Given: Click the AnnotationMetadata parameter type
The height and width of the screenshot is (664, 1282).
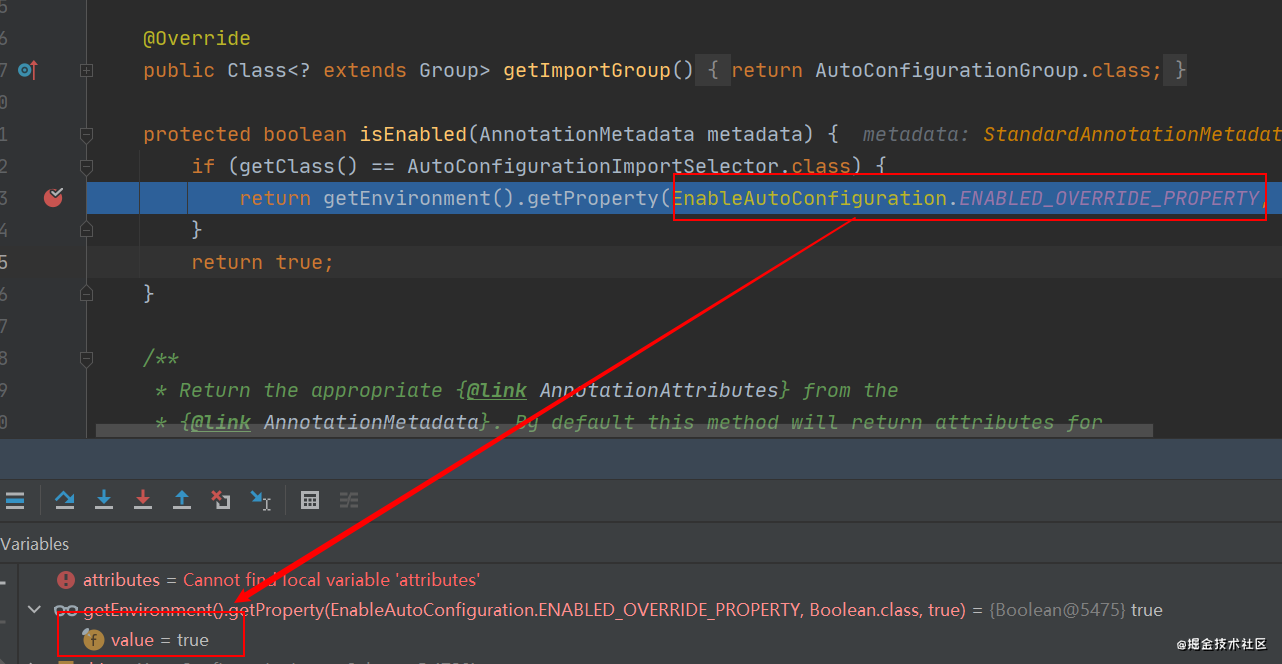Looking at the screenshot, I should (x=587, y=134).
